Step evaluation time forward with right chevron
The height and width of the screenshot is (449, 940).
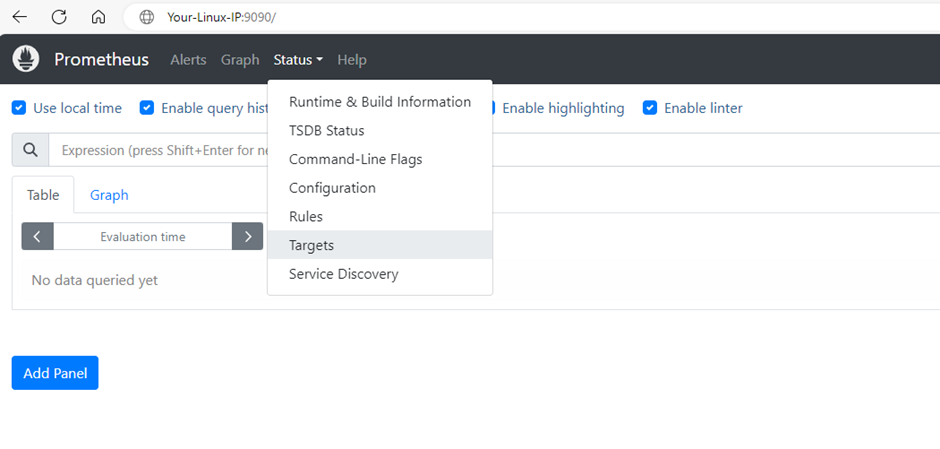click(247, 236)
